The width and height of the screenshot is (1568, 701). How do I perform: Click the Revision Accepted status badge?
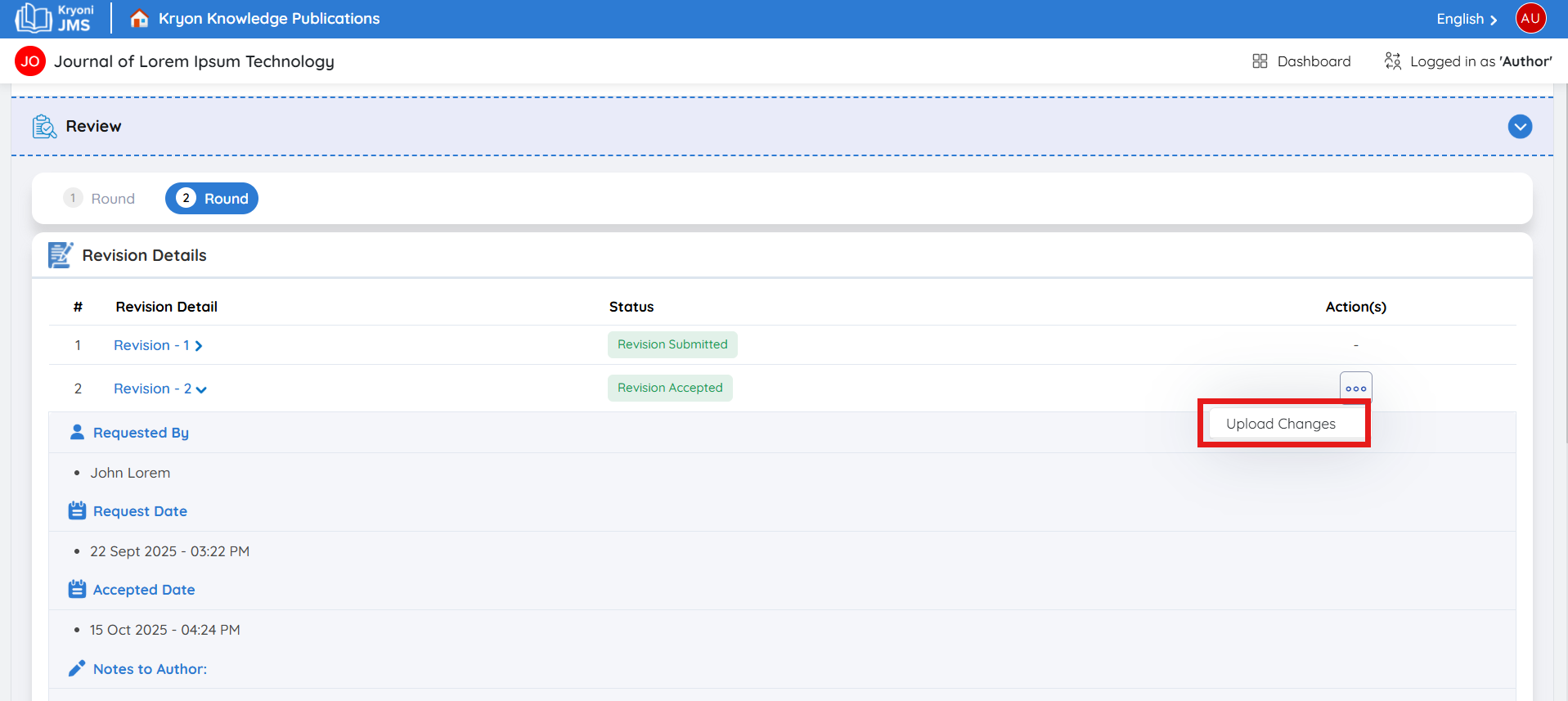point(669,388)
